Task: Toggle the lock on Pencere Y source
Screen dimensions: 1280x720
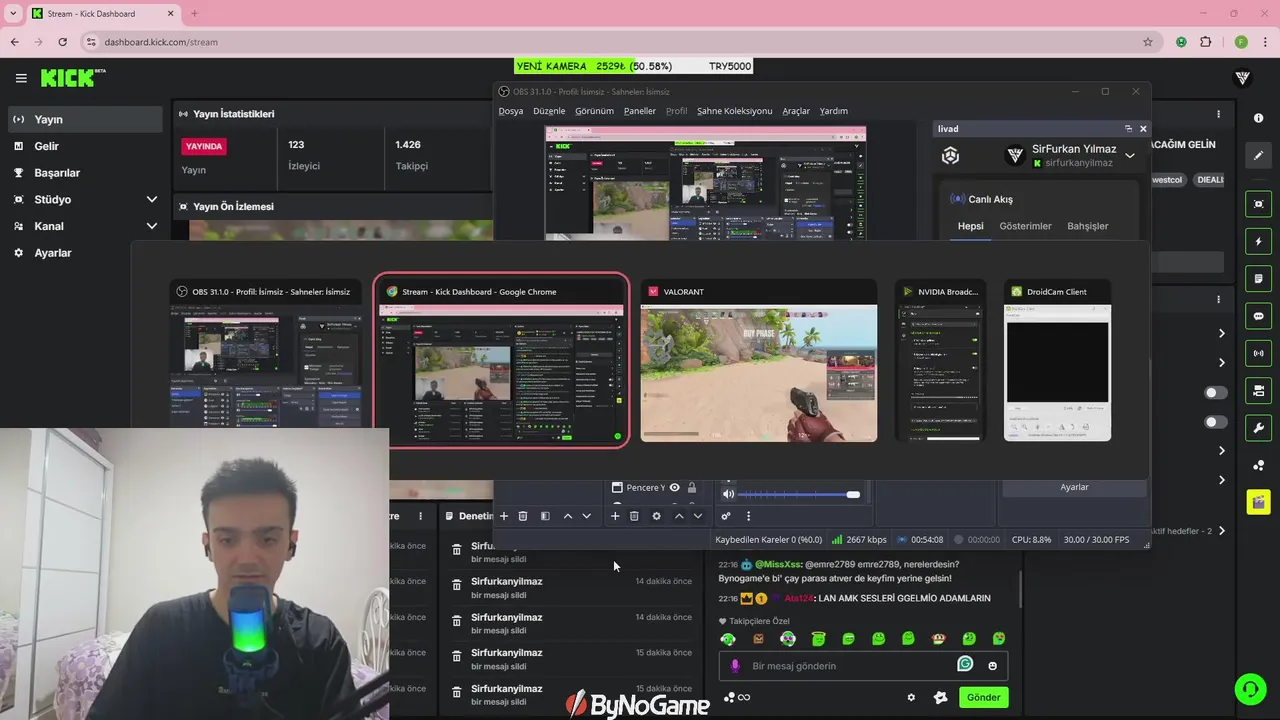Action: 691,488
